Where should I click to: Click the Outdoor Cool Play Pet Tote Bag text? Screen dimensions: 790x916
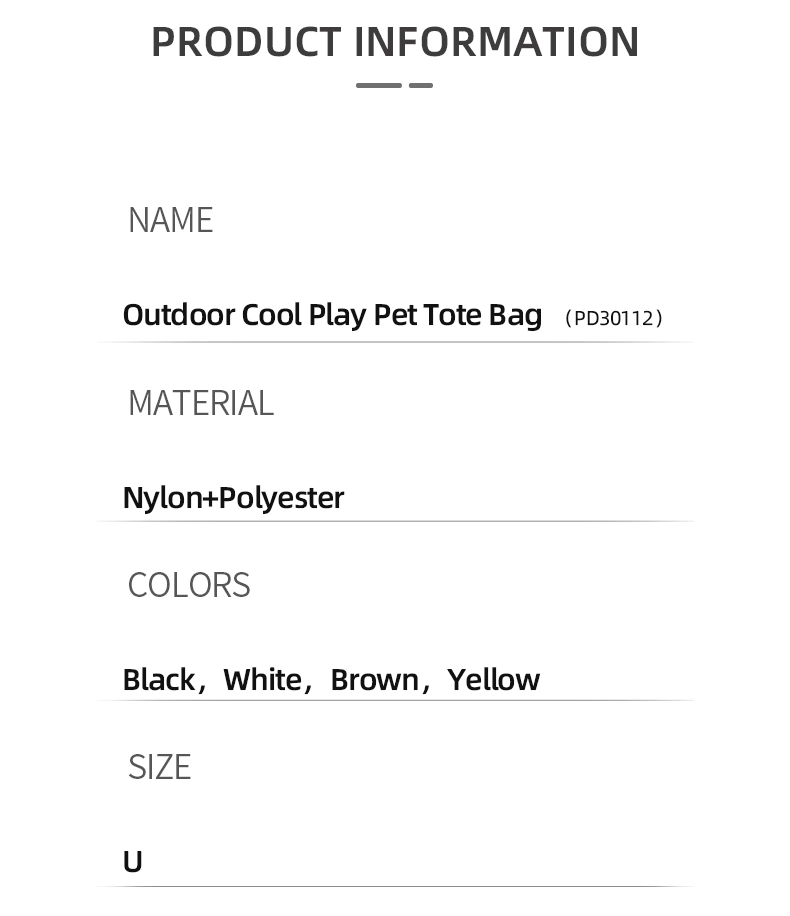[332, 315]
